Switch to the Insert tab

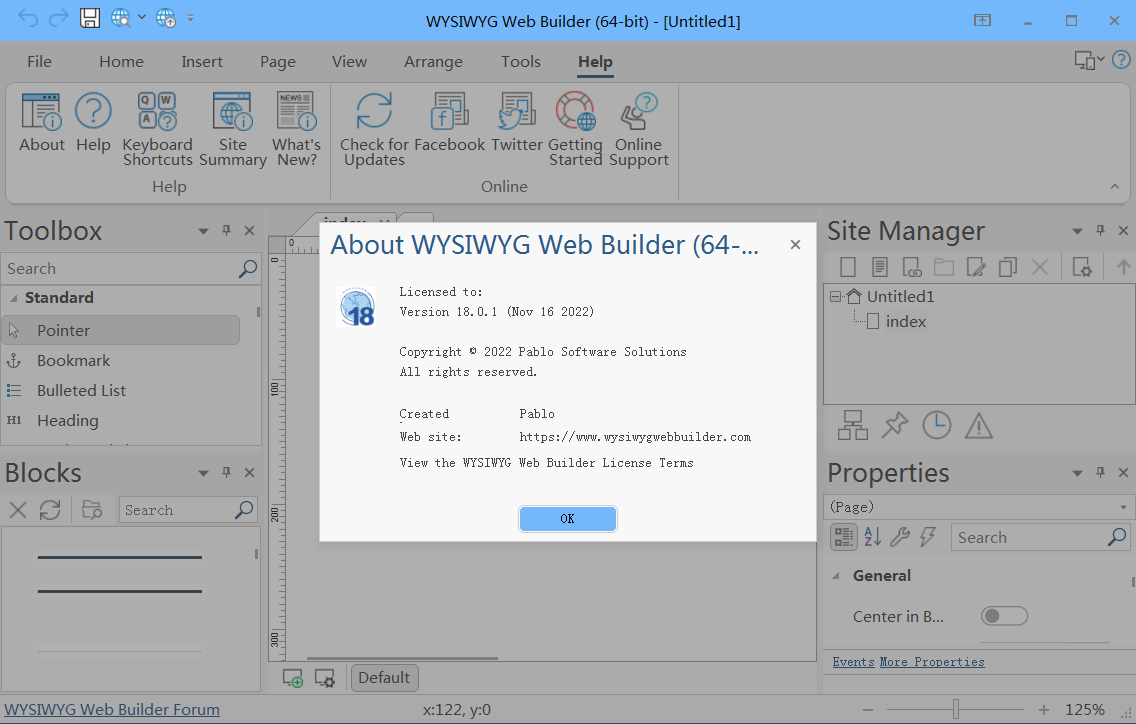pos(201,62)
